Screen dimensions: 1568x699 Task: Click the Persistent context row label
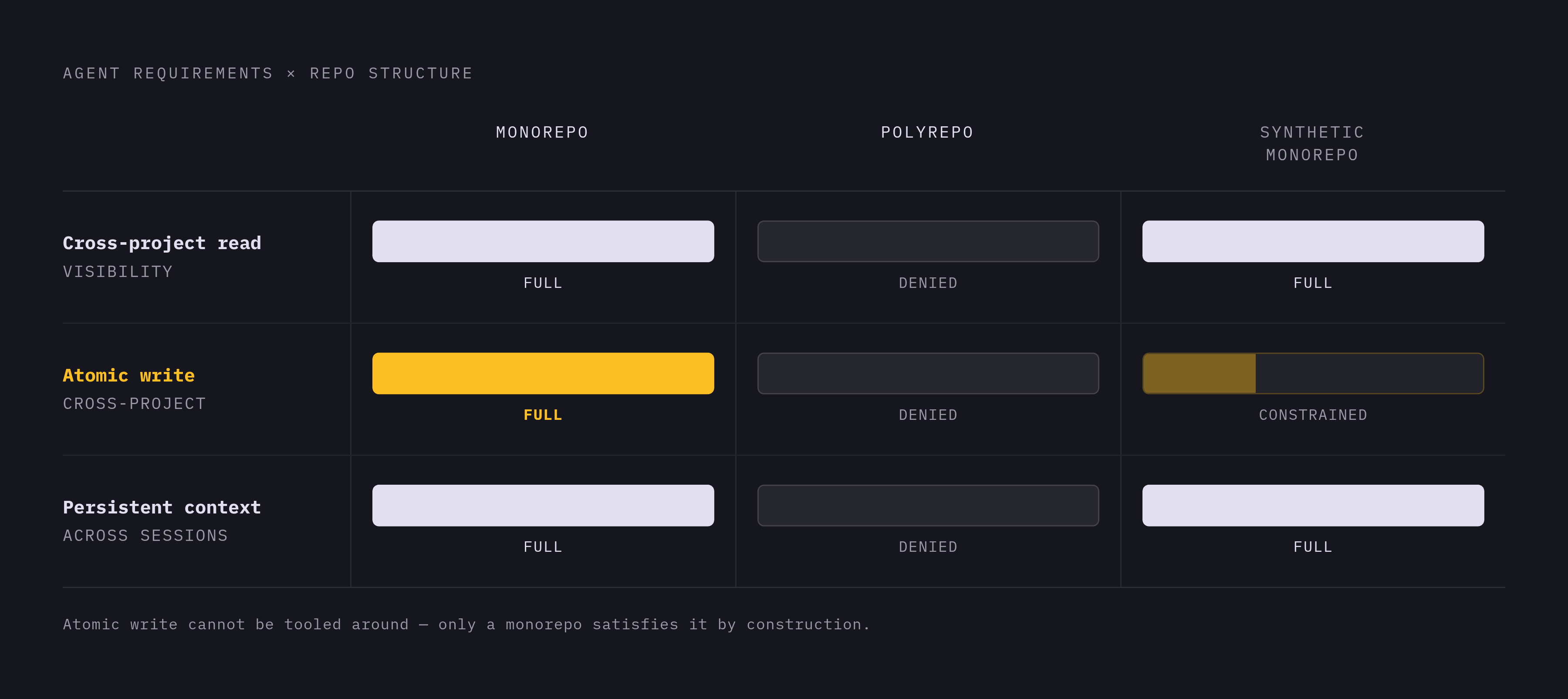pos(162,507)
